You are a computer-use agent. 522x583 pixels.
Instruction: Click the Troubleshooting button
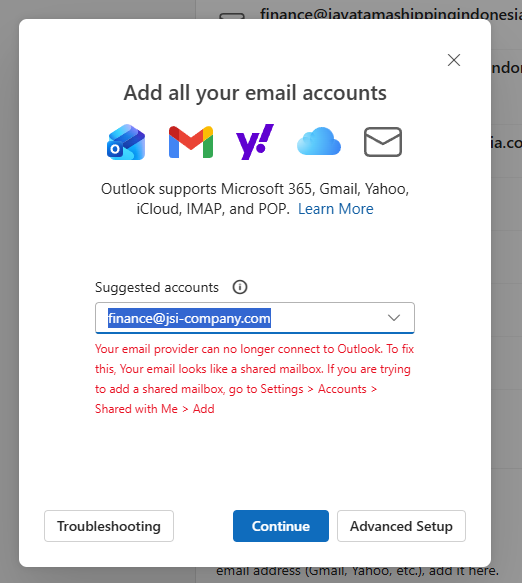coord(109,526)
